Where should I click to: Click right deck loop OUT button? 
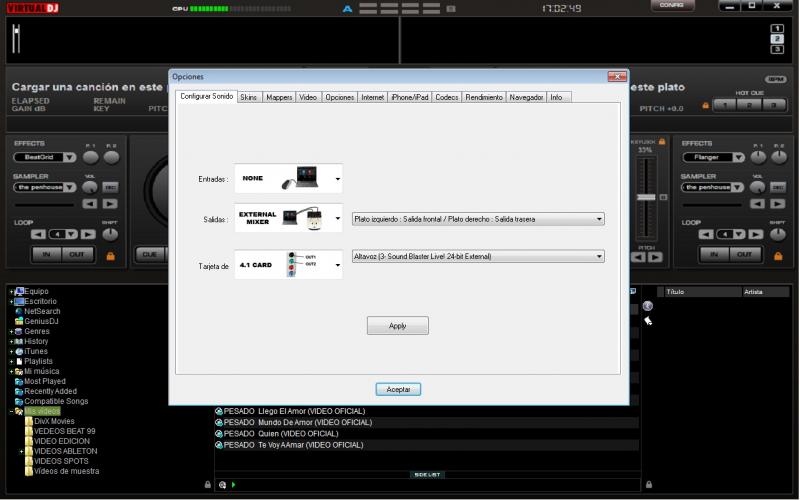[x=744, y=254]
